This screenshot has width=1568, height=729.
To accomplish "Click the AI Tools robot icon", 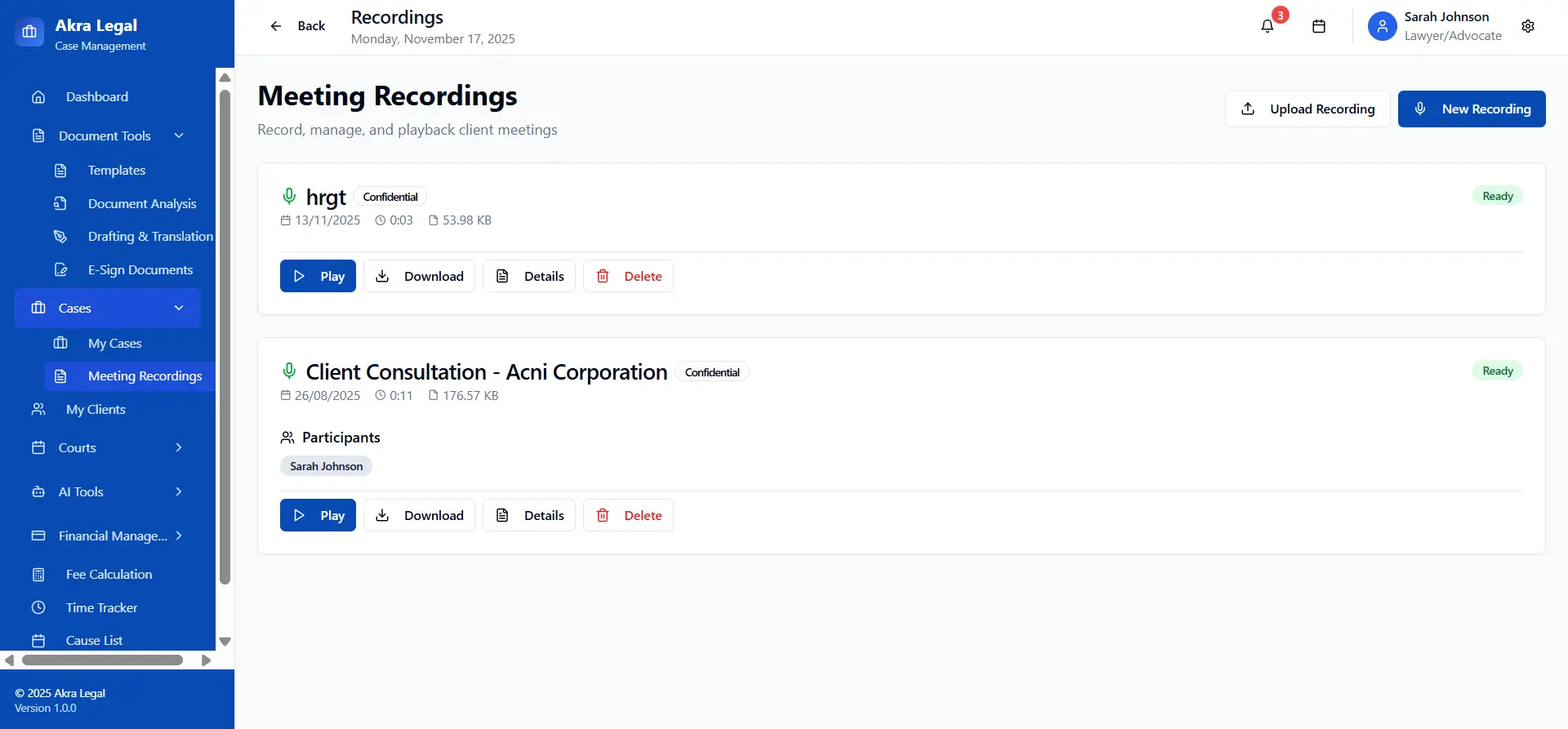I will point(38,492).
